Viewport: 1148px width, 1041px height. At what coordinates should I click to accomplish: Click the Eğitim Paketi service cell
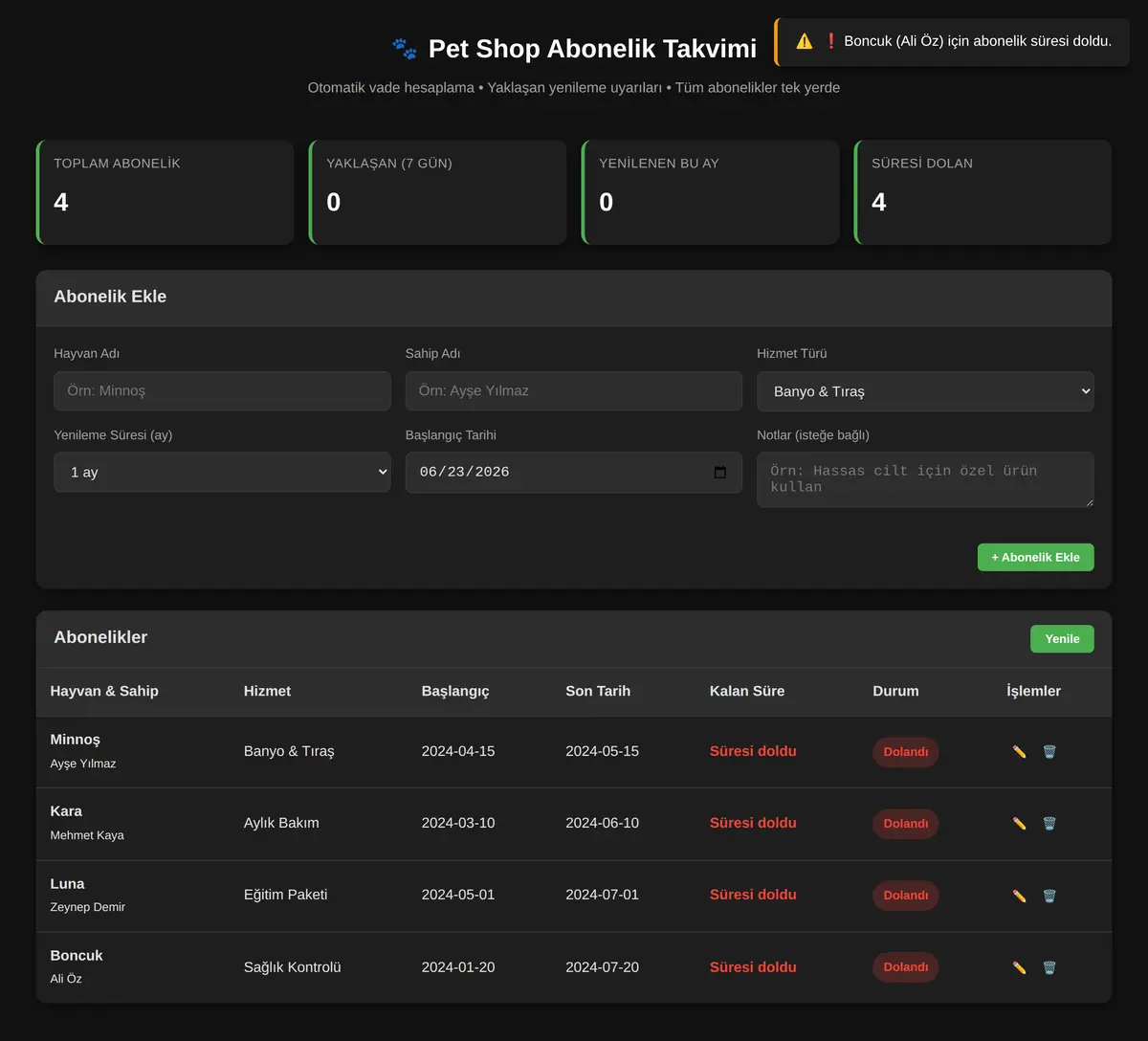tap(285, 895)
